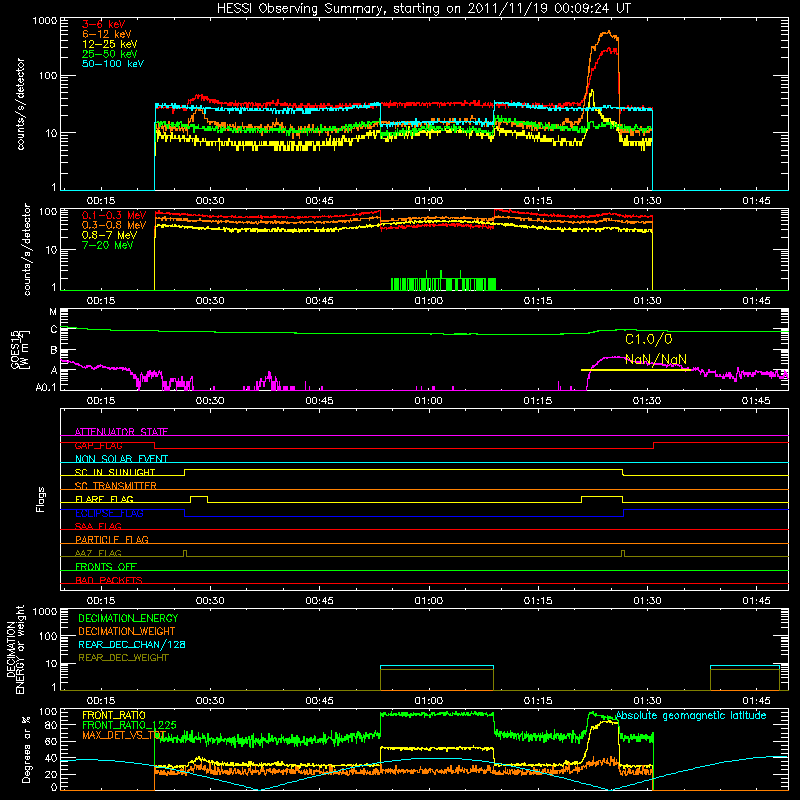Select the GAP_FLAG label

point(98,445)
